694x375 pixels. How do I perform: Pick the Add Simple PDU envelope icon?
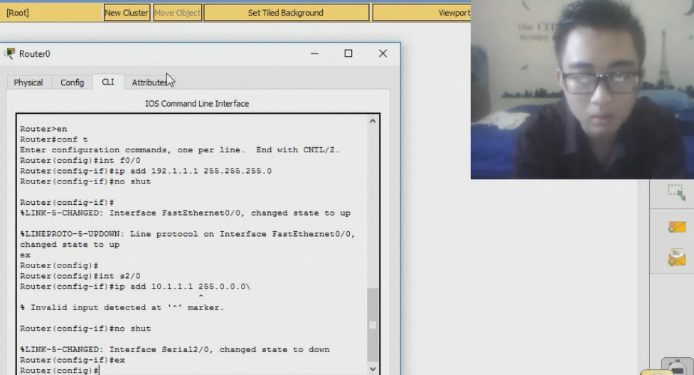677,227
